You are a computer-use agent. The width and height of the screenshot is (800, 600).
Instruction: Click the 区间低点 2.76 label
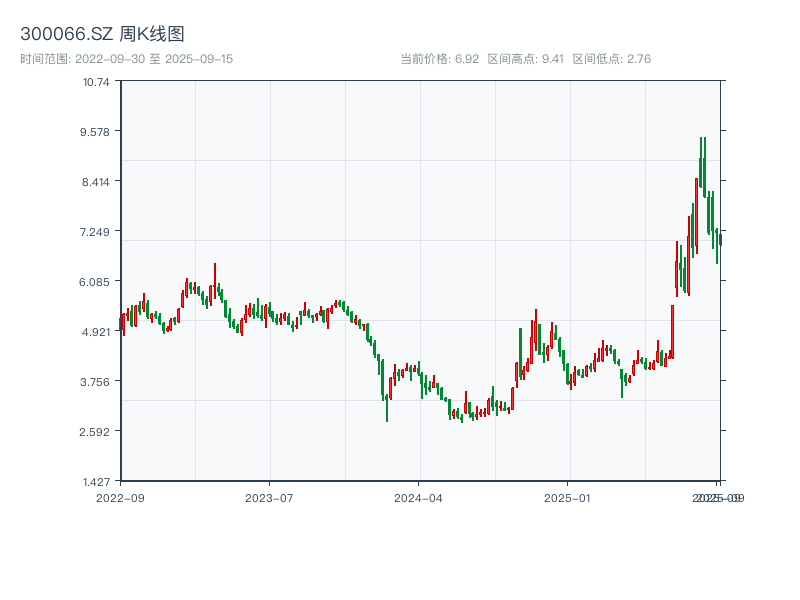point(611,59)
